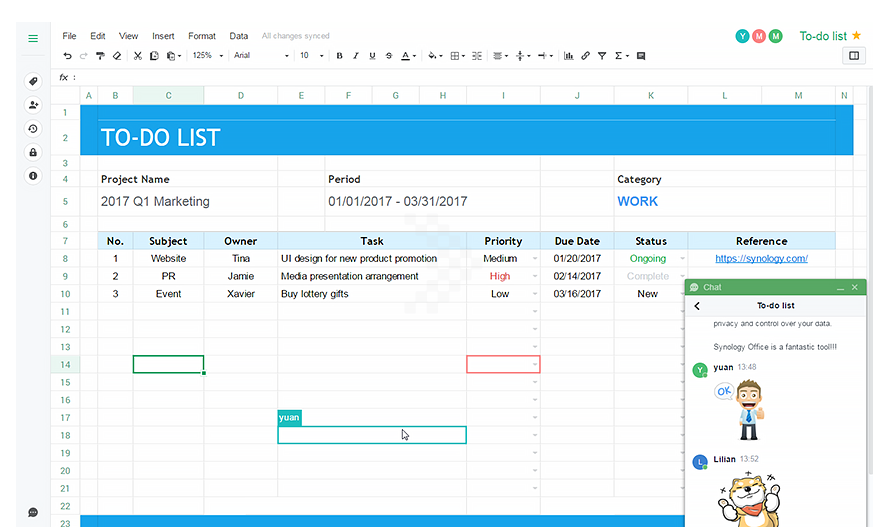Open the fill color picker
Screen dimensions: 888x527
434,56
